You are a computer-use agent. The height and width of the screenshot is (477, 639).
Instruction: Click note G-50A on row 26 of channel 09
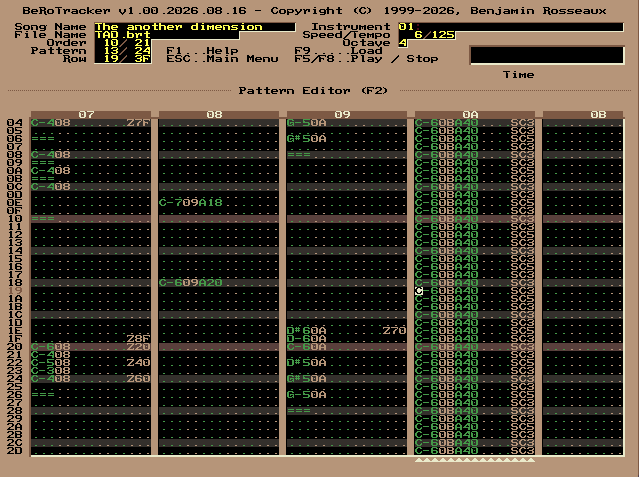tap(307, 395)
